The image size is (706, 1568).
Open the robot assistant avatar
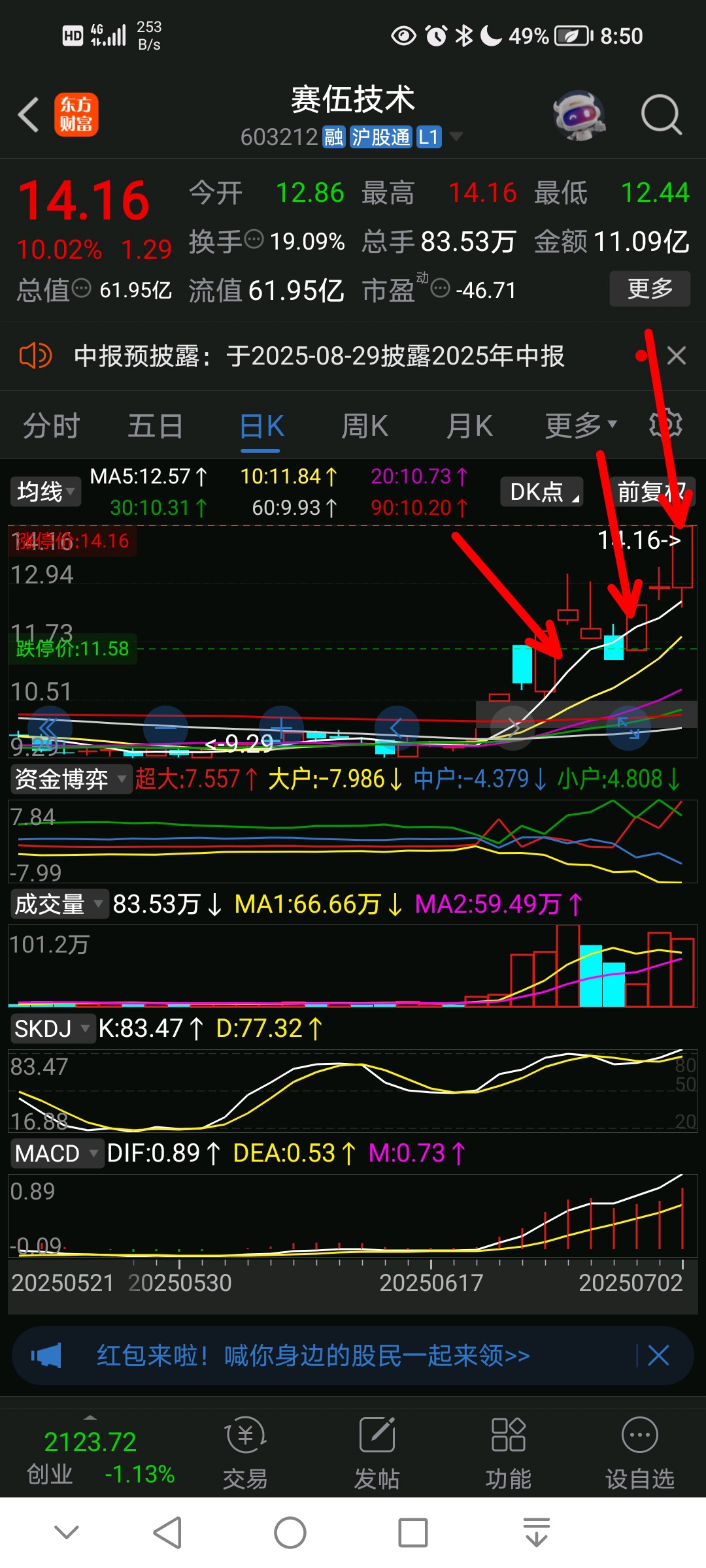pos(579,116)
